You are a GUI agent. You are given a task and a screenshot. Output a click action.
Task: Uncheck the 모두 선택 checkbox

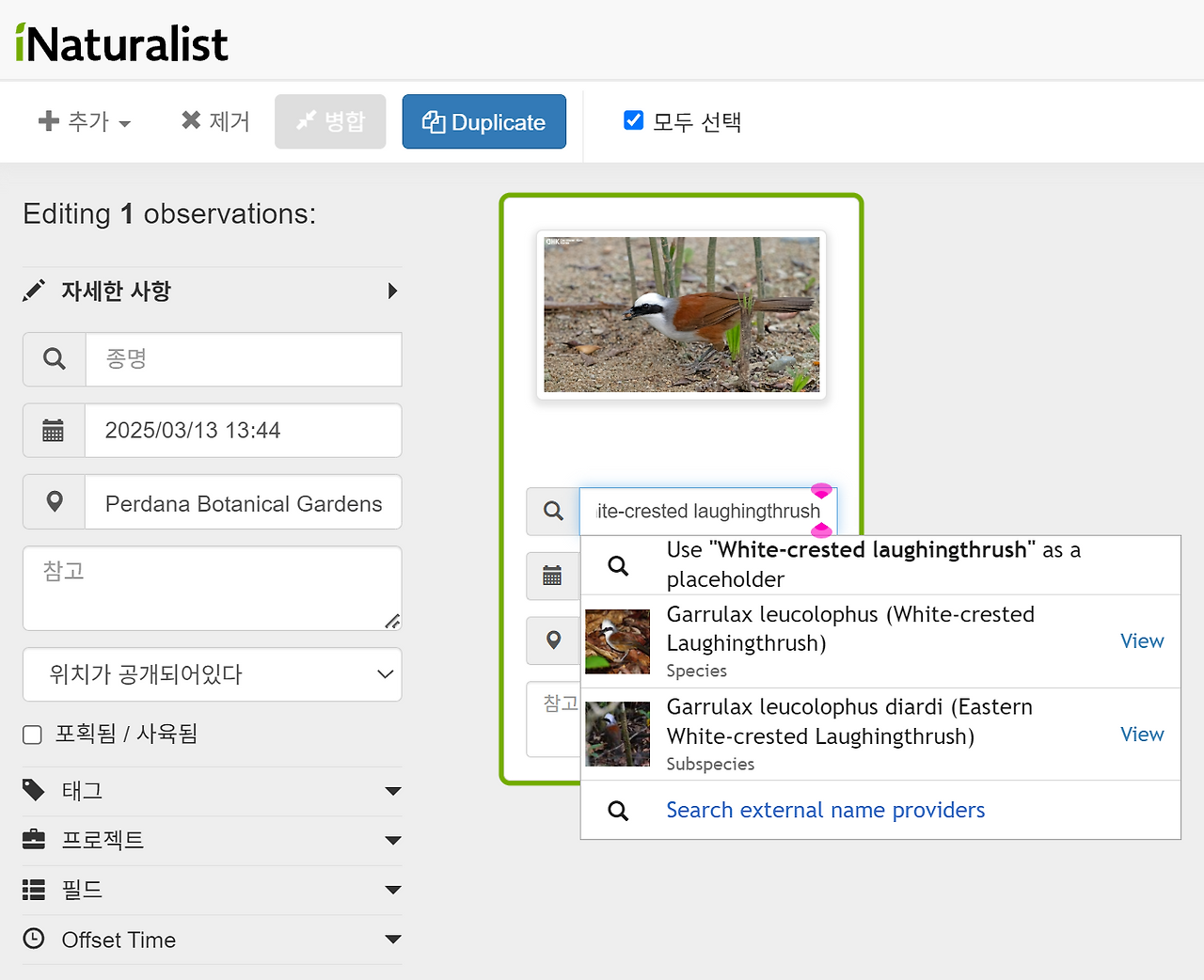pyautogui.click(x=633, y=119)
